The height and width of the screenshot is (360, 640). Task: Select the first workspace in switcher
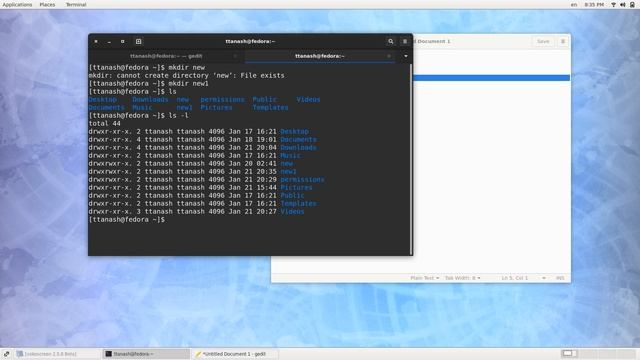(569, 353)
